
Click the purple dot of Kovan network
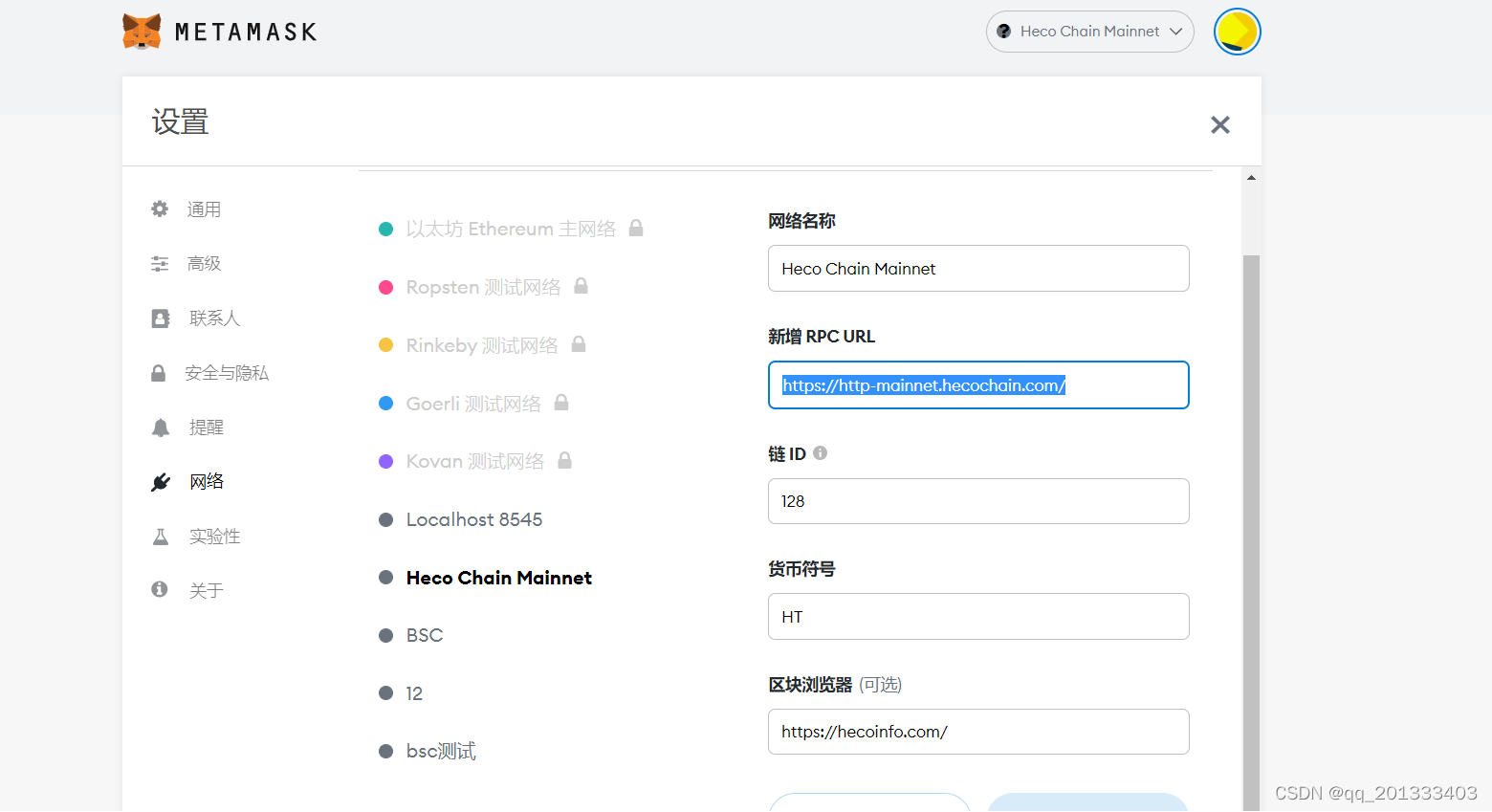pyautogui.click(x=386, y=461)
